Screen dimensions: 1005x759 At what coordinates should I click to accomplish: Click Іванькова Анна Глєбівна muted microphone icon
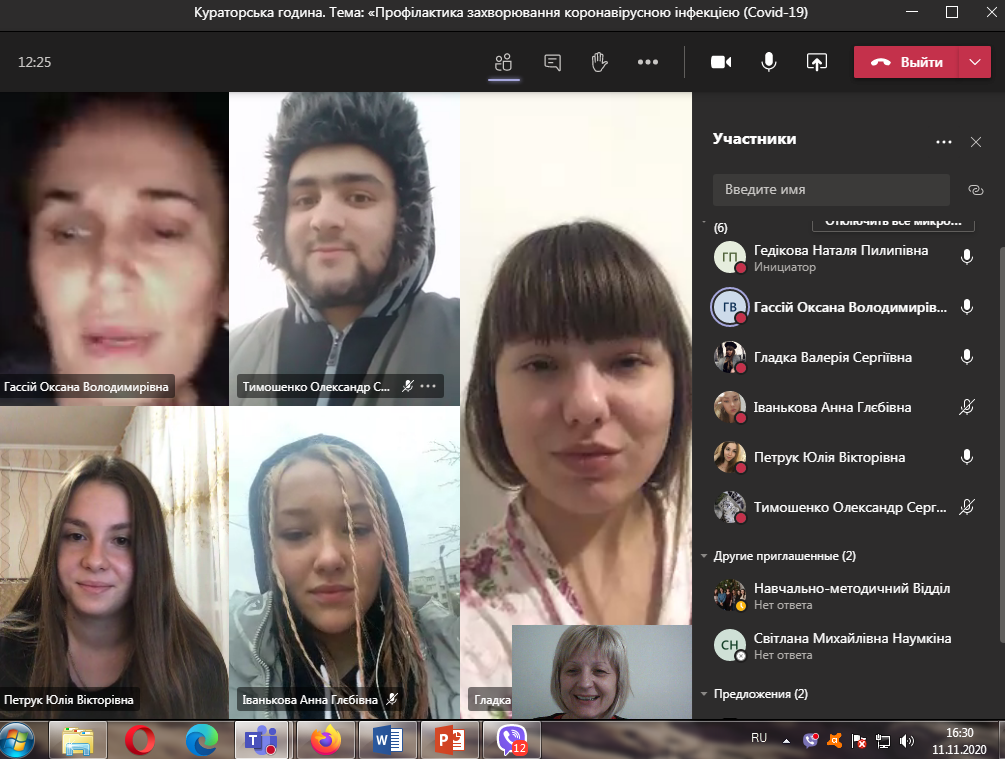coord(967,407)
